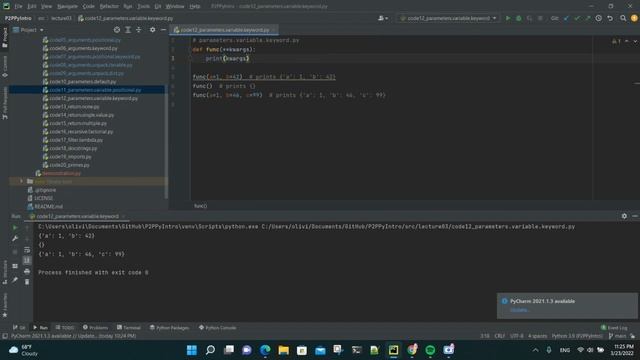Screen dimensions: 640x360
Task: Open the File menu
Action: [x=18, y=6]
